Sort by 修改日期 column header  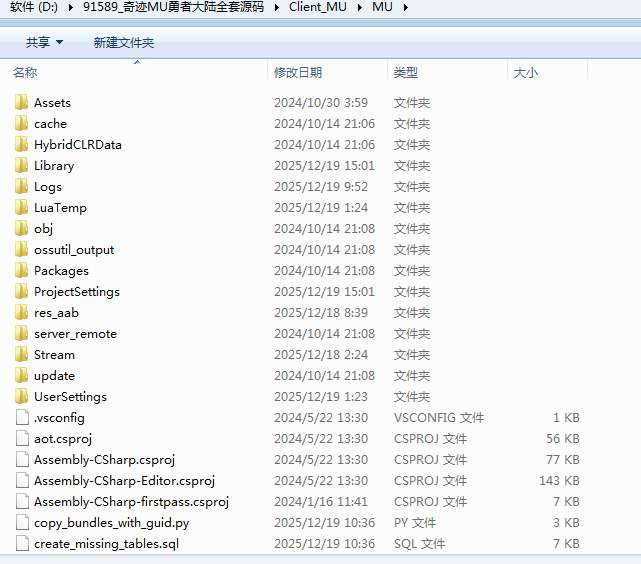coord(298,73)
